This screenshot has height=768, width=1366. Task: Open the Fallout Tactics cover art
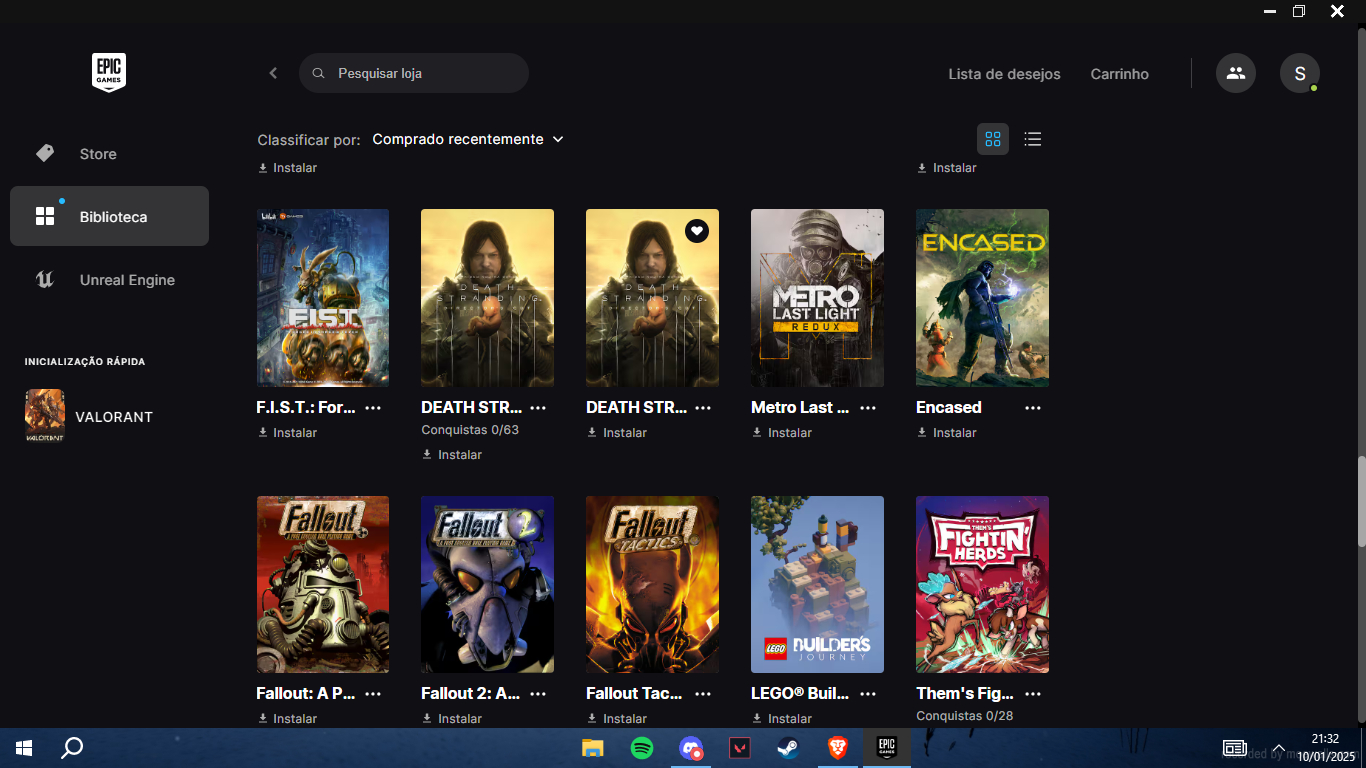coord(652,584)
